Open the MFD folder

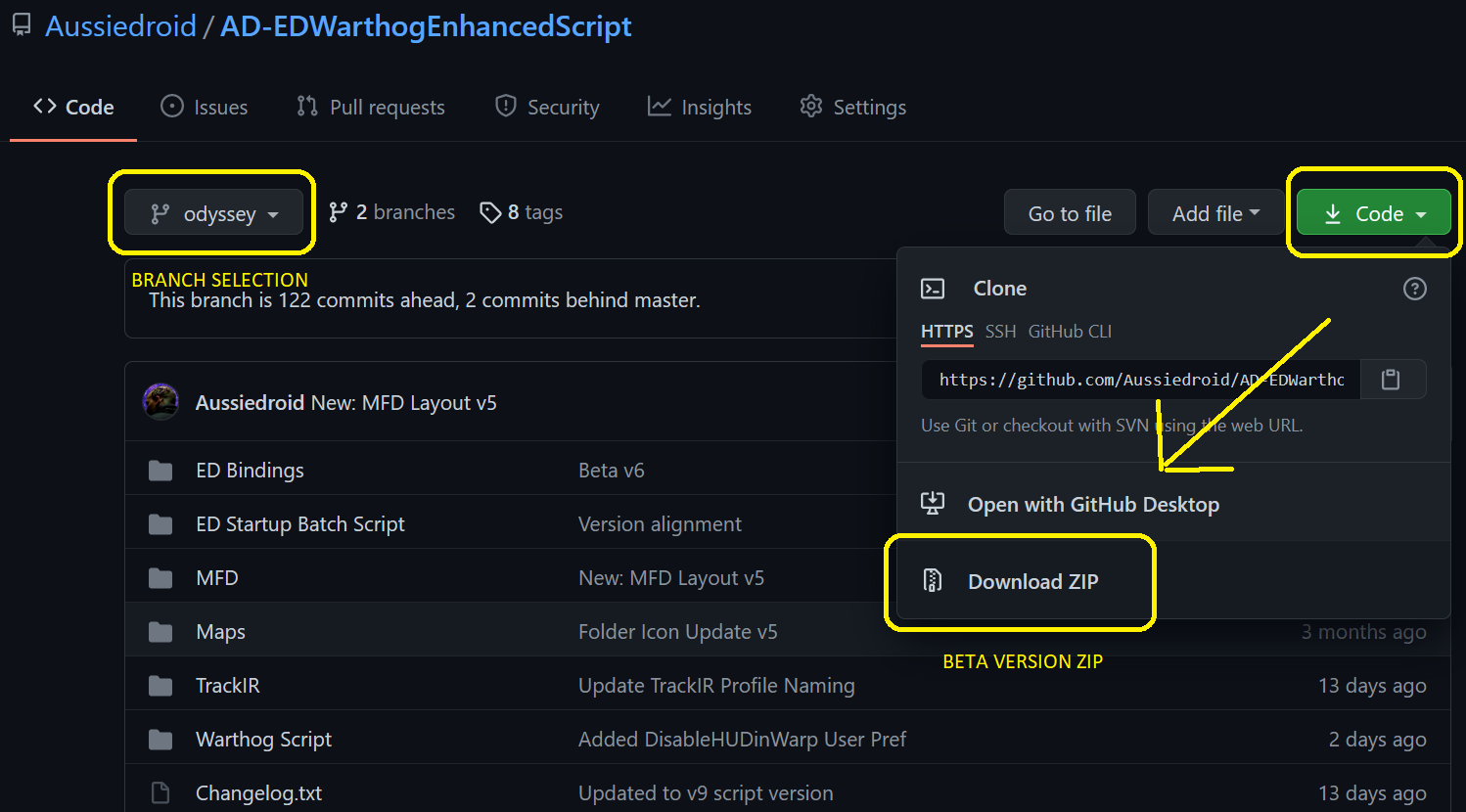point(216,578)
